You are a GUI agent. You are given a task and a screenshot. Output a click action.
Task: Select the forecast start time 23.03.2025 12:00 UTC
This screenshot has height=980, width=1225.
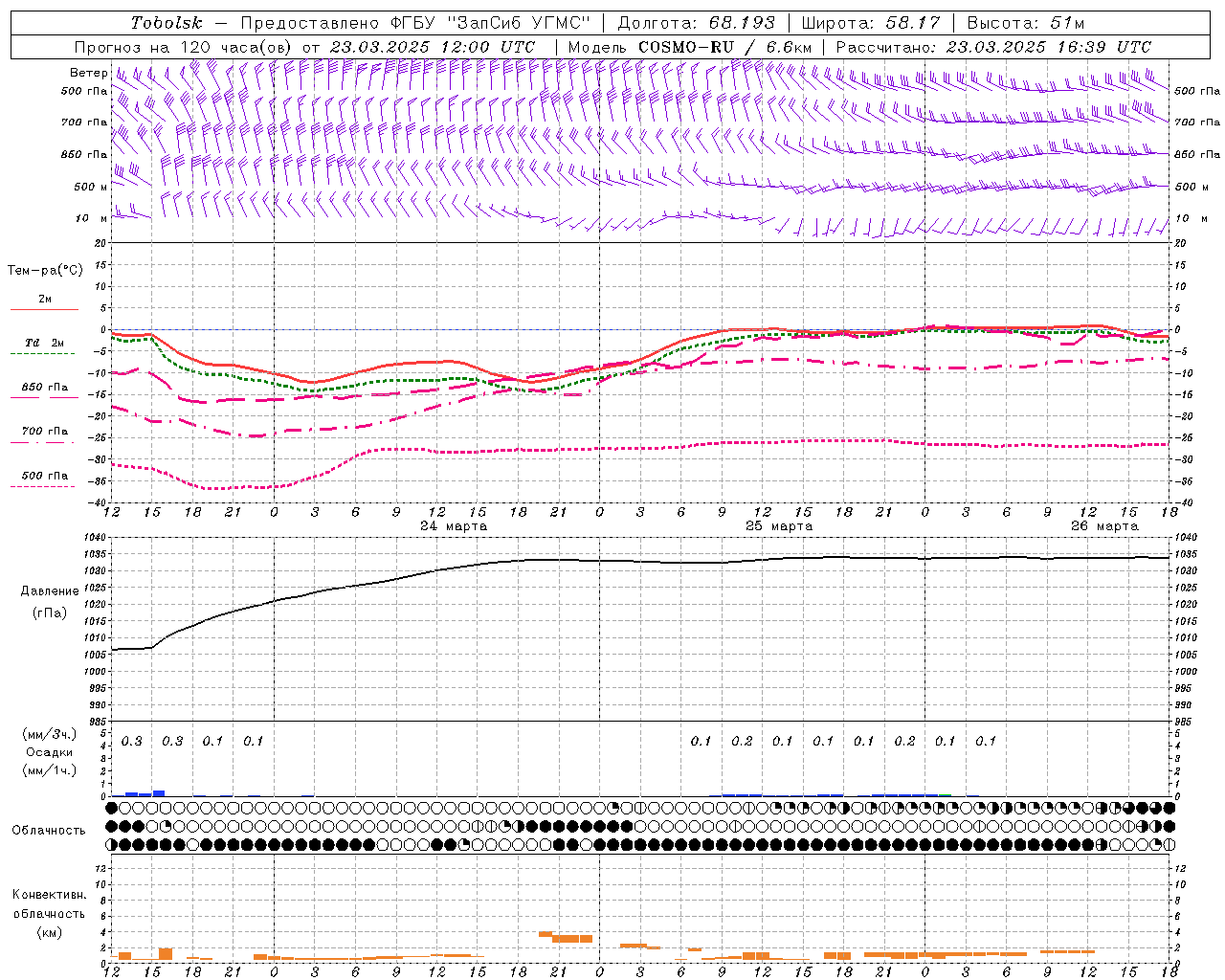[x=433, y=47]
